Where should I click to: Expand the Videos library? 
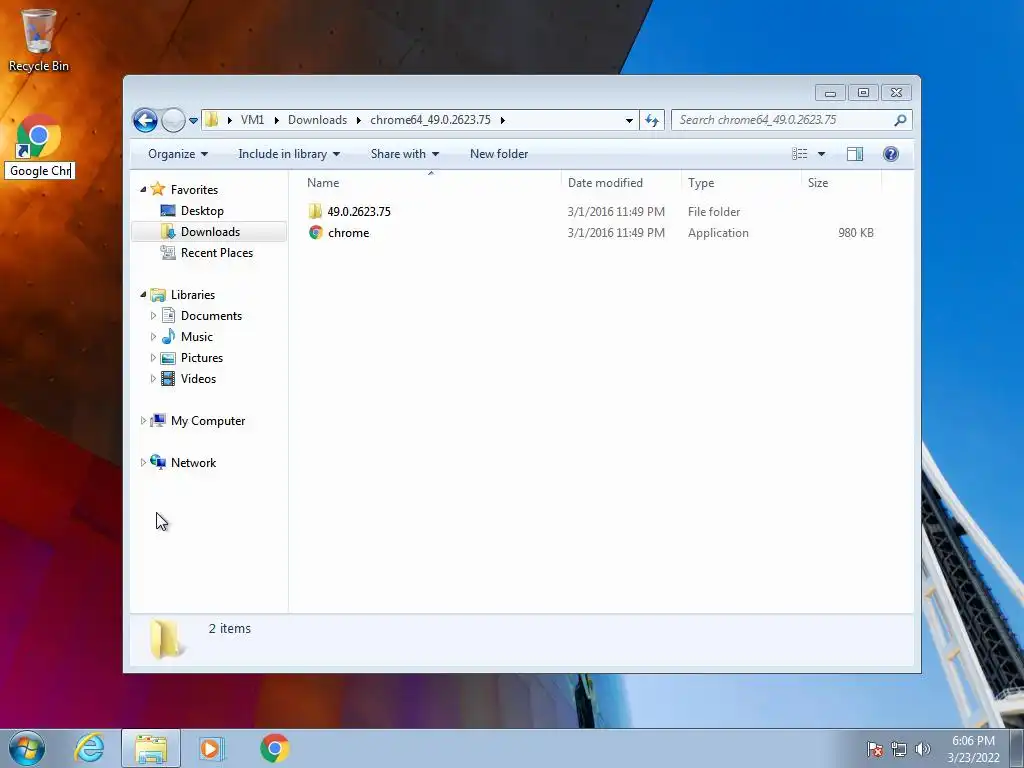tap(153, 379)
